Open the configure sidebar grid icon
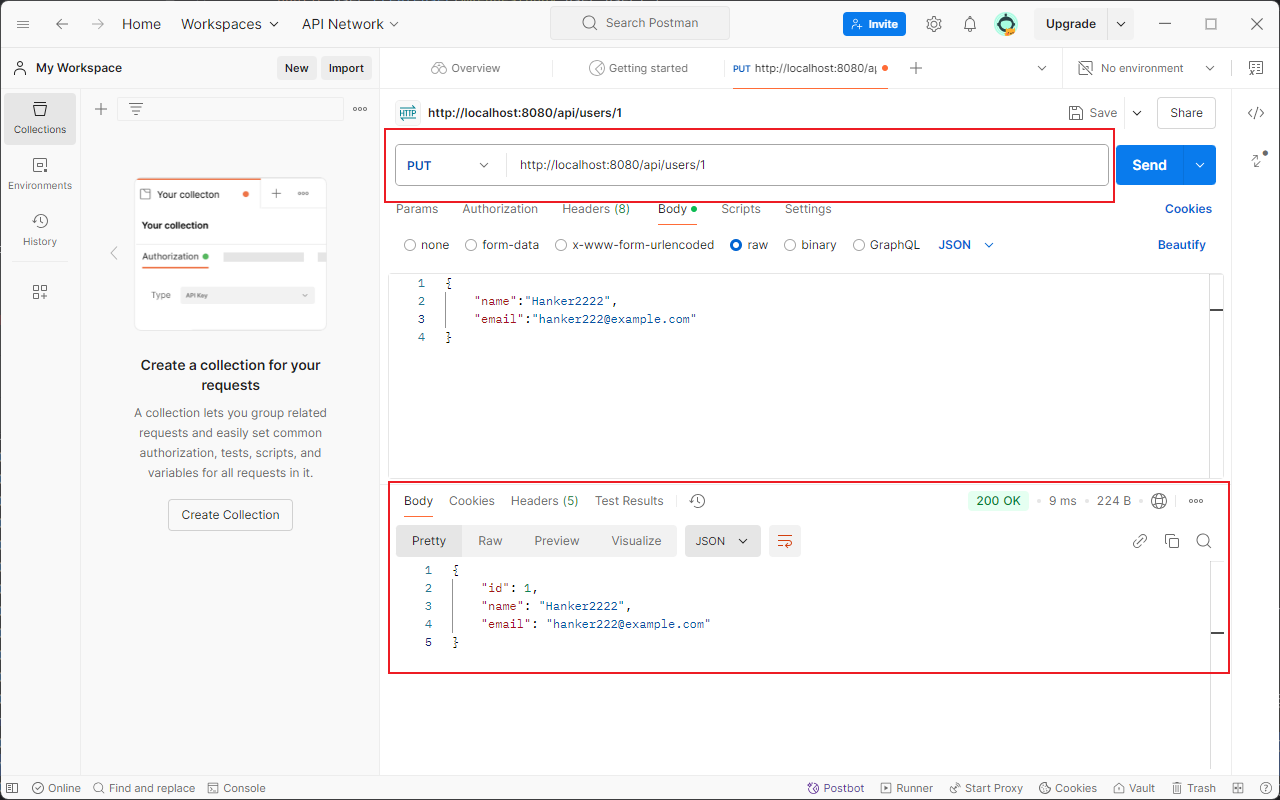 pyautogui.click(x=40, y=292)
